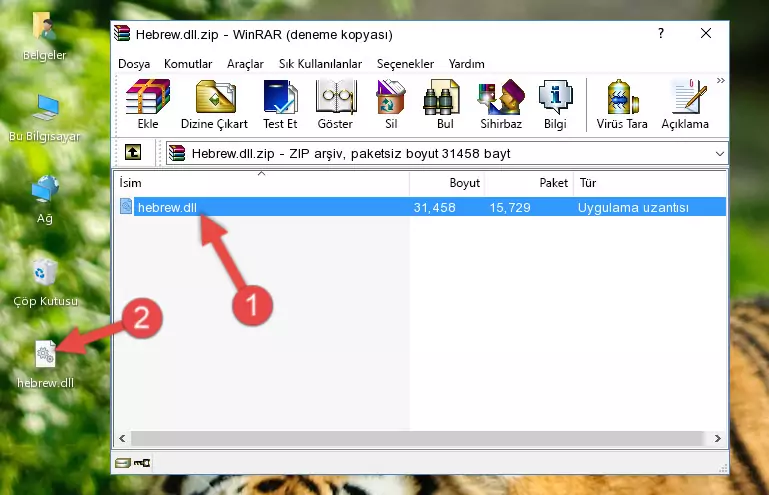
Task: Select hebrew.dll file on the desktop
Action: 45,365
